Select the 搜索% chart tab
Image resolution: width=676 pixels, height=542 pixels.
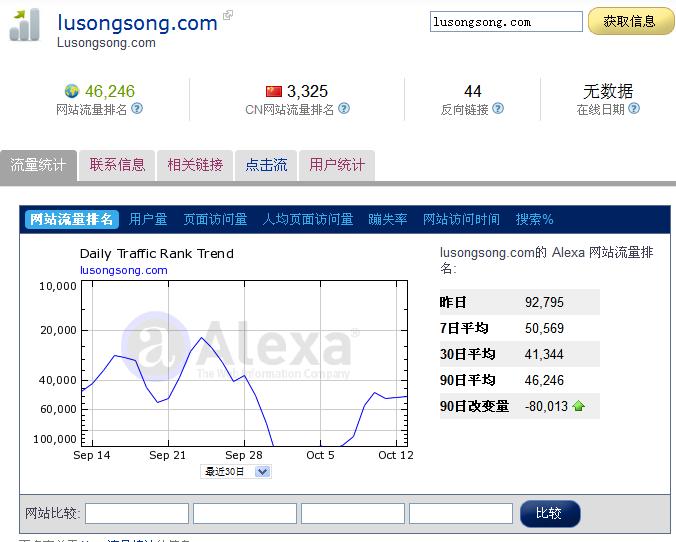pos(535,219)
